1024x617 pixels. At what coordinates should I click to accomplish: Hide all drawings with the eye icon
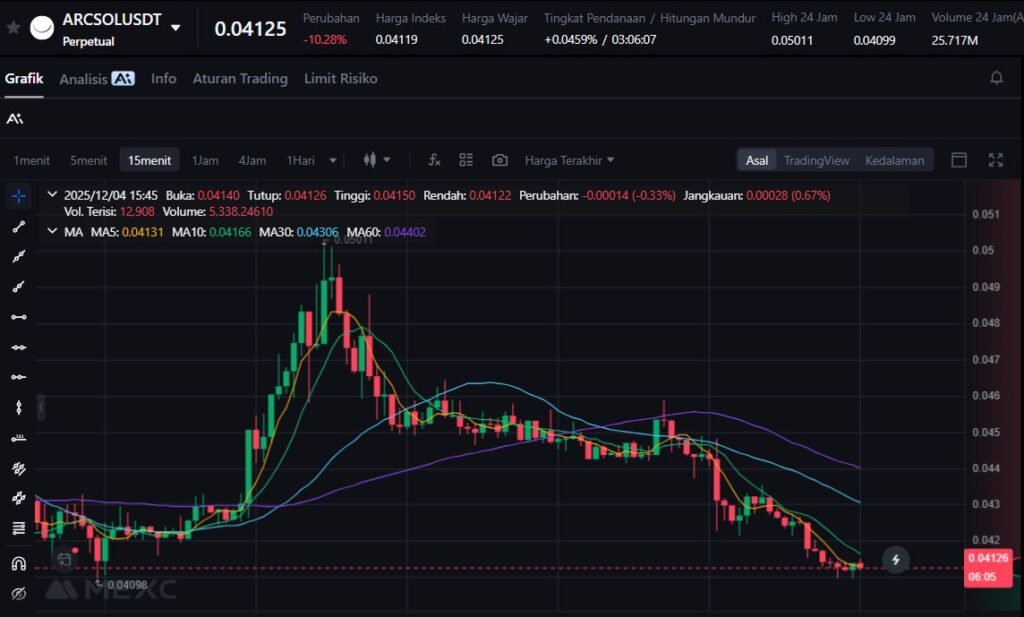click(18, 594)
